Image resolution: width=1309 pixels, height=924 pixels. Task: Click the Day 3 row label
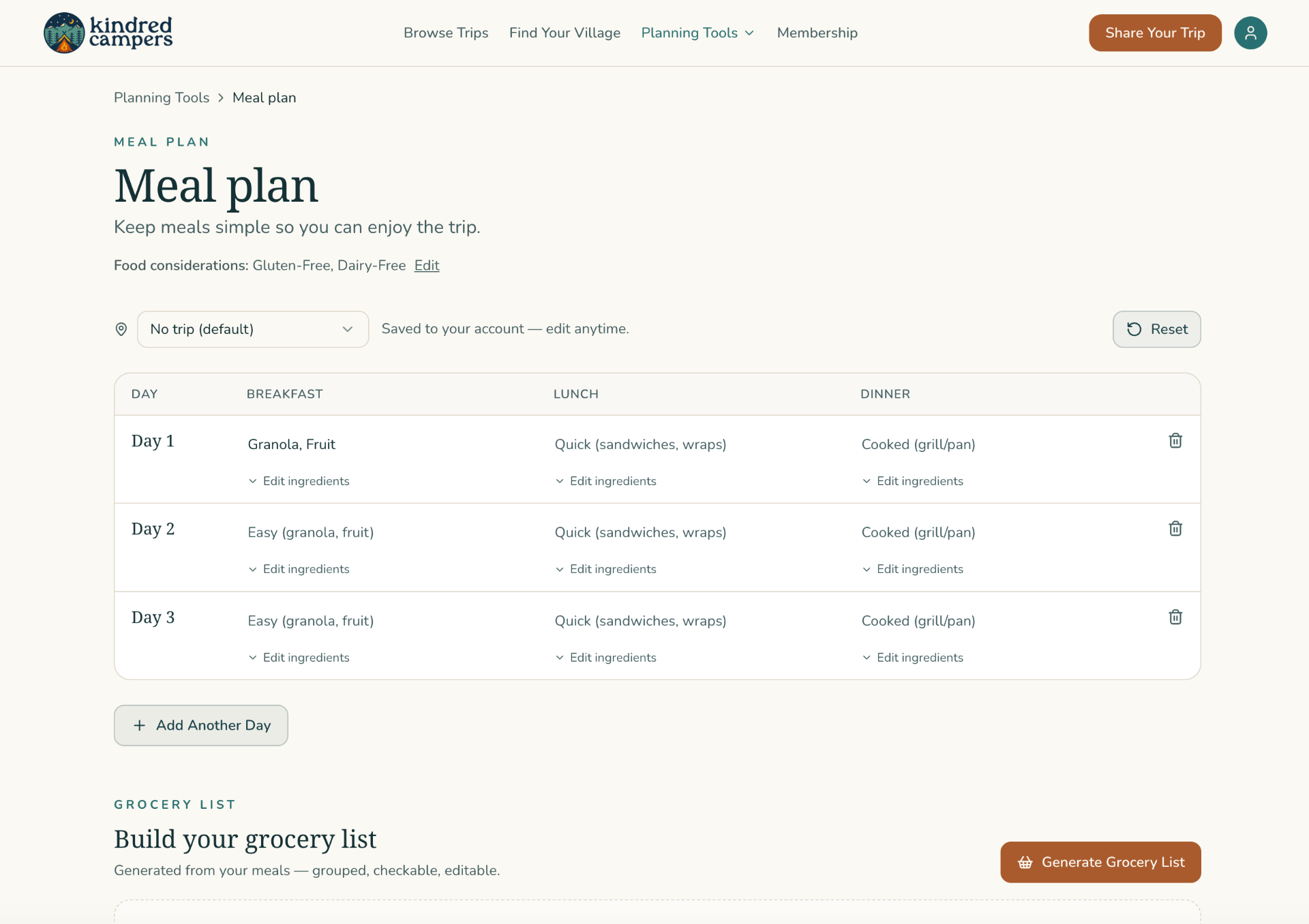tap(153, 617)
